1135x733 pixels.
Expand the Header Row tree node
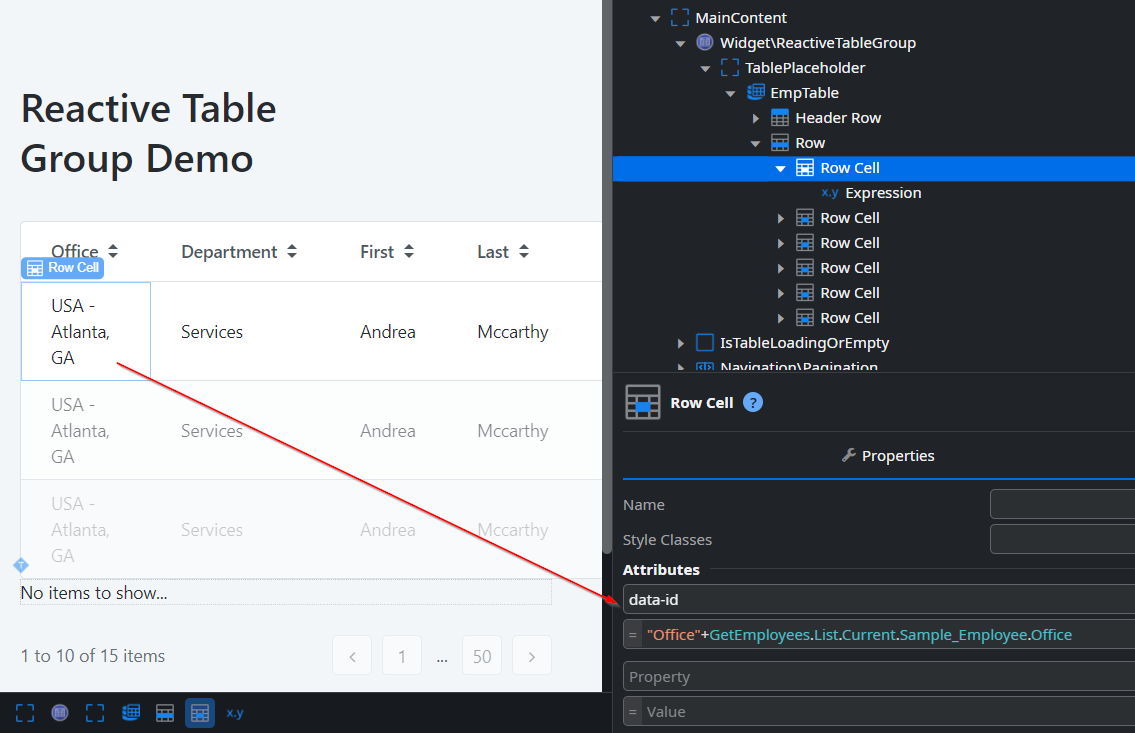757,117
